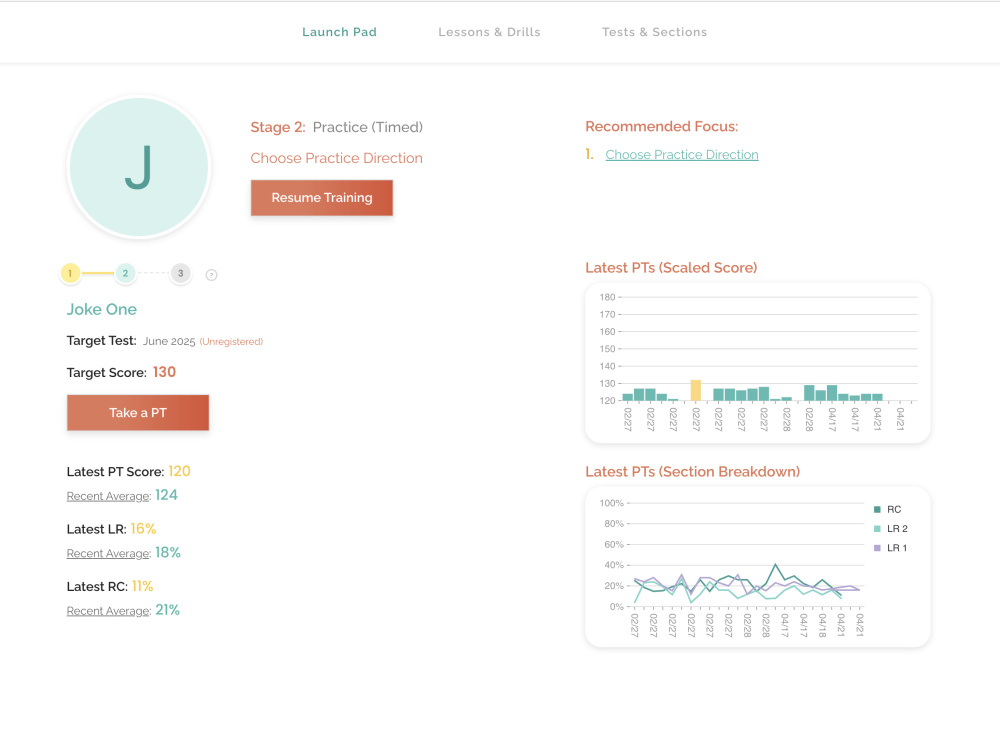Click Latest PTs (Scaled Score) heading
Image resolution: width=1000 pixels, height=750 pixels.
(671, 268)
